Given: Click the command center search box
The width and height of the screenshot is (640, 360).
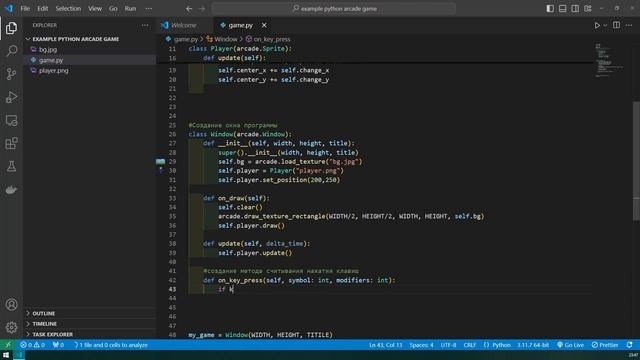Looking at the screenshot, I should [334, 9].
